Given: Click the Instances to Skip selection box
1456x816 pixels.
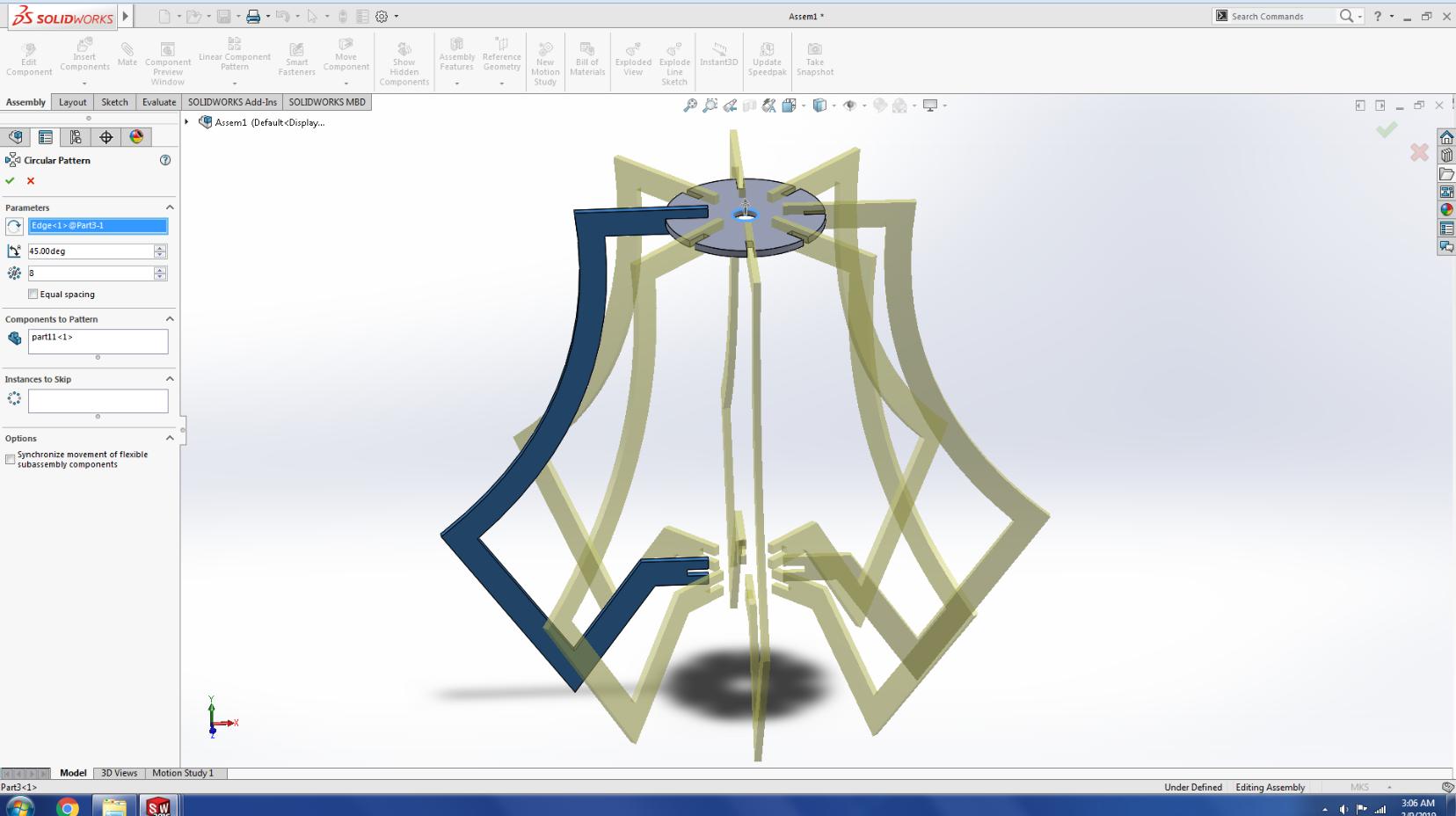Looking at the screenshot, I should point(98,401).
